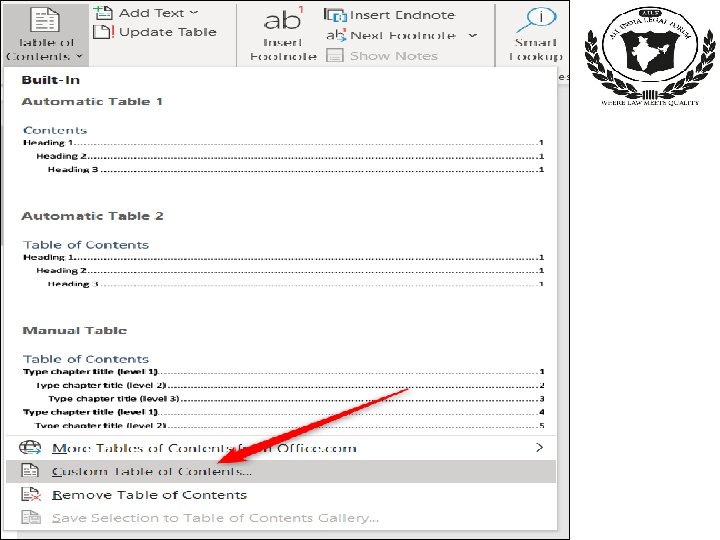The height and width of the screenshot is (540, 720).
Task: Click the Built-In section heading
Action: tap(51, 80)
